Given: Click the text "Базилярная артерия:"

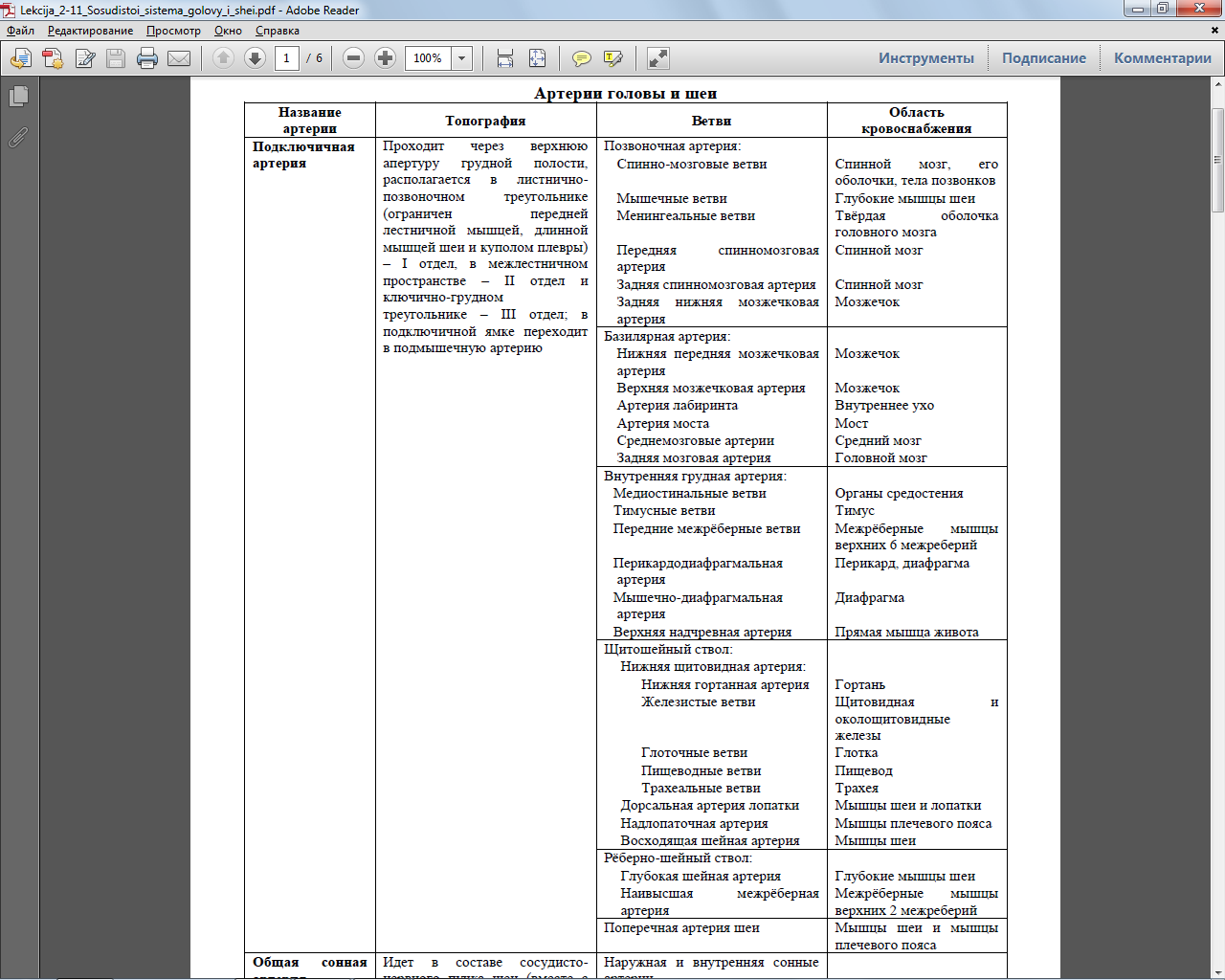Looking at the screenshot, I should point(667,337).
